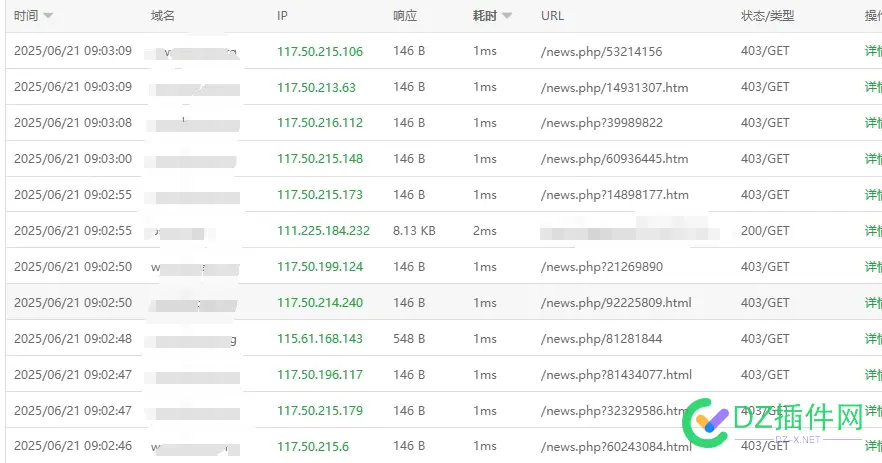882x463 pixels.
Task: Open IP link 117.50.214.240
Action: [320, 303]
